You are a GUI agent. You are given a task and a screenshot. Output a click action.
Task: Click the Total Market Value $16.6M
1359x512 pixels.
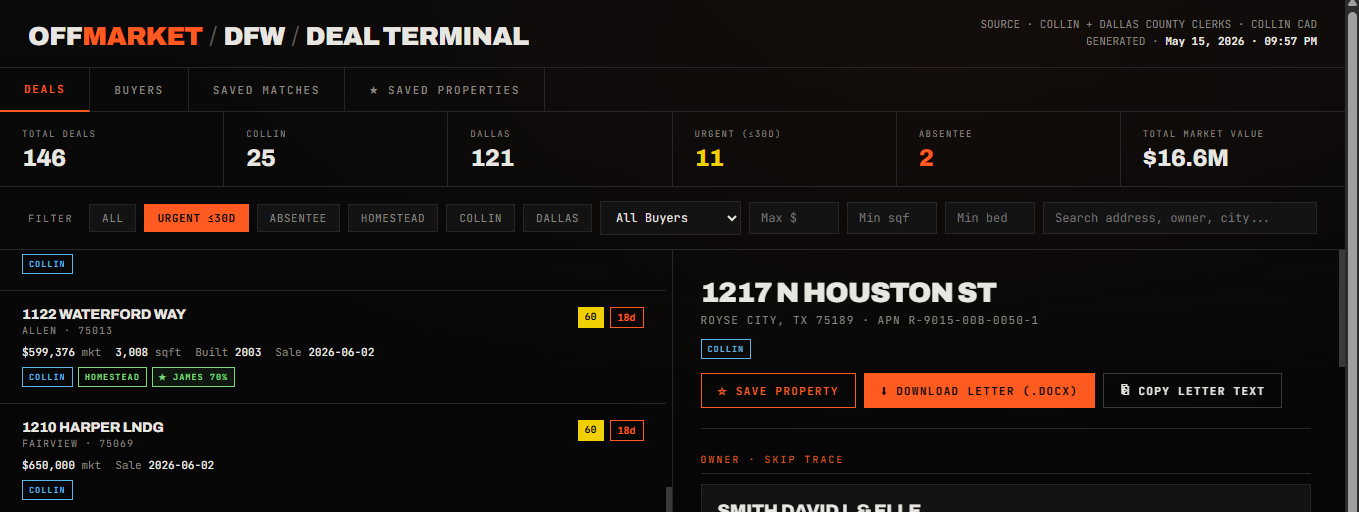click(1231, 149)
